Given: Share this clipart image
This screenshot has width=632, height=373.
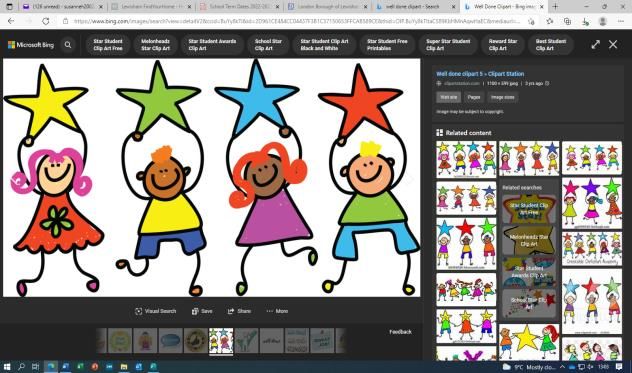Looking at the screenshot, I should (x=239, y=311).
